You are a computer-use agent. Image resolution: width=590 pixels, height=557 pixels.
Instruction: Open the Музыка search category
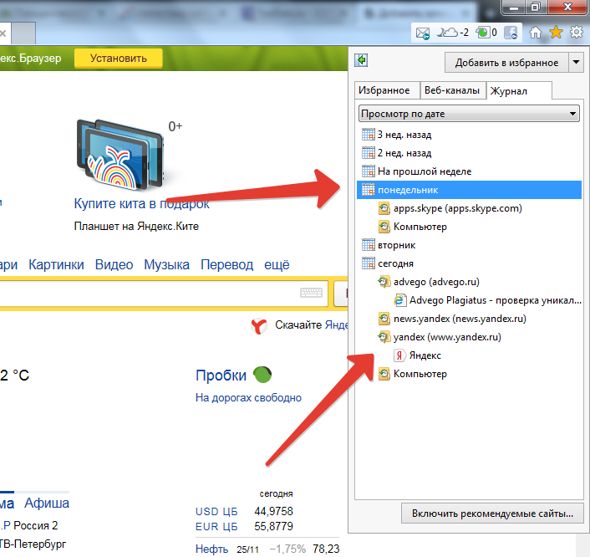coord(167,265)
